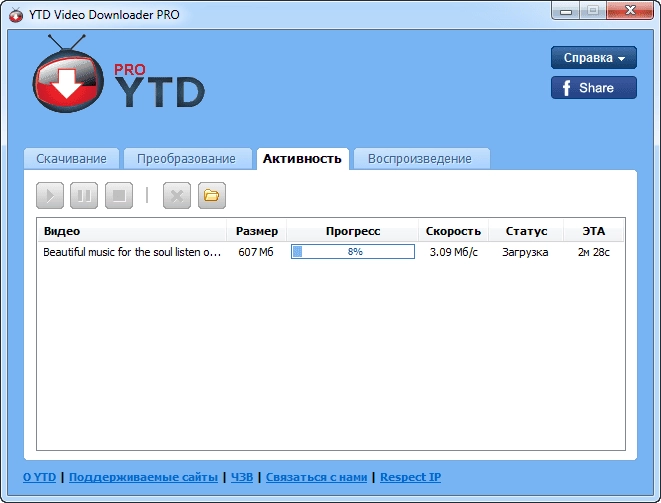661x503 pixels.
Task: Click the Скорость column header
Action: [x=453, y=231]
